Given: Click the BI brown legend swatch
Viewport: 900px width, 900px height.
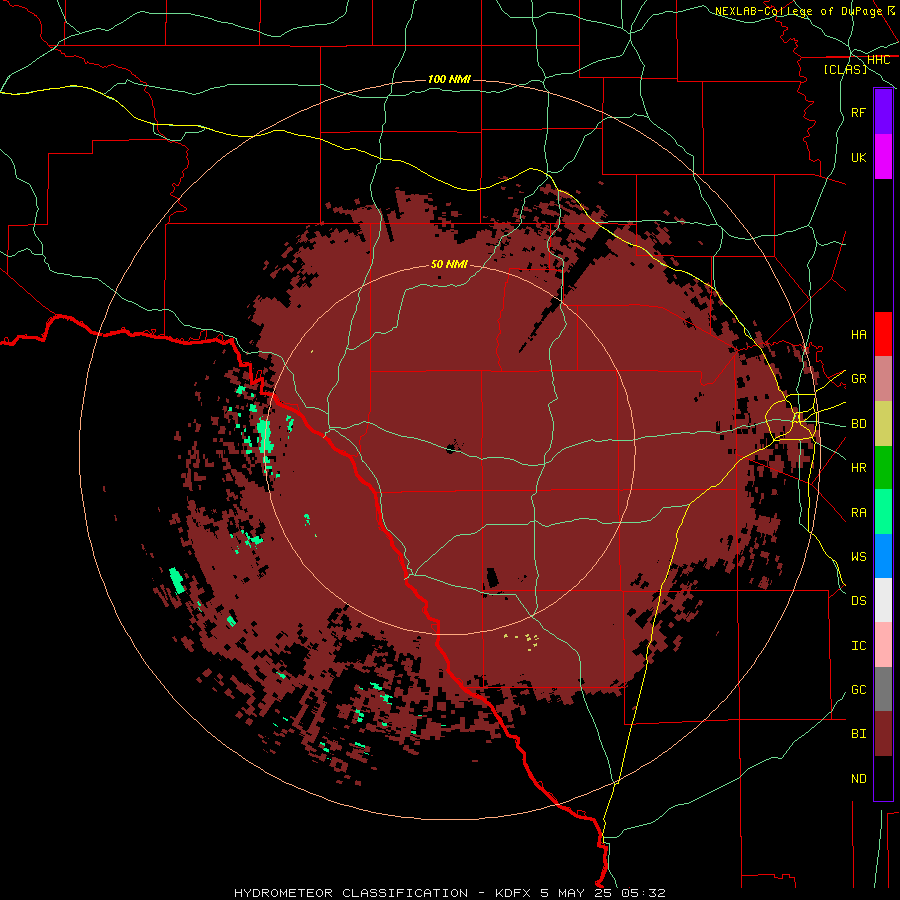Looking at the screenshot, I should coord(883,734).
